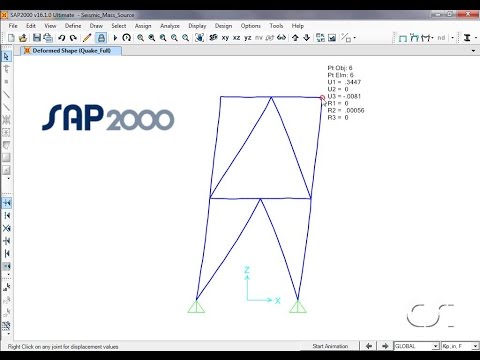
Task: Undo the last action
Action: coord(62,38)
